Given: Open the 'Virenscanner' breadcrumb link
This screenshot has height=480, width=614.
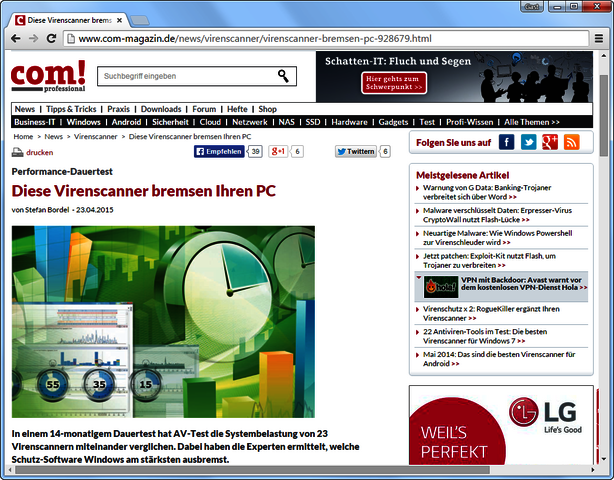Looking at the screenshot, I should 95,135.
